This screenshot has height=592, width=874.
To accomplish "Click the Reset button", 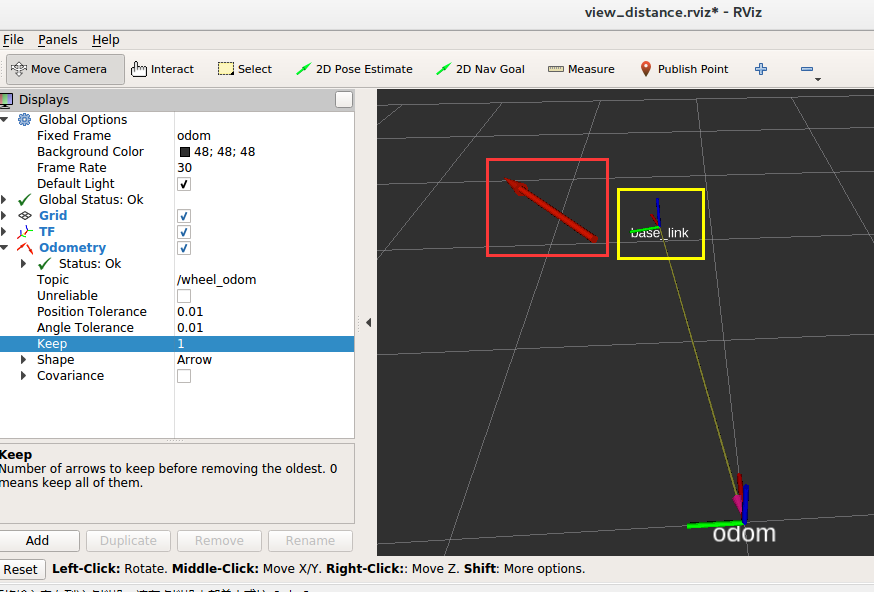I will tap(21, 570).
